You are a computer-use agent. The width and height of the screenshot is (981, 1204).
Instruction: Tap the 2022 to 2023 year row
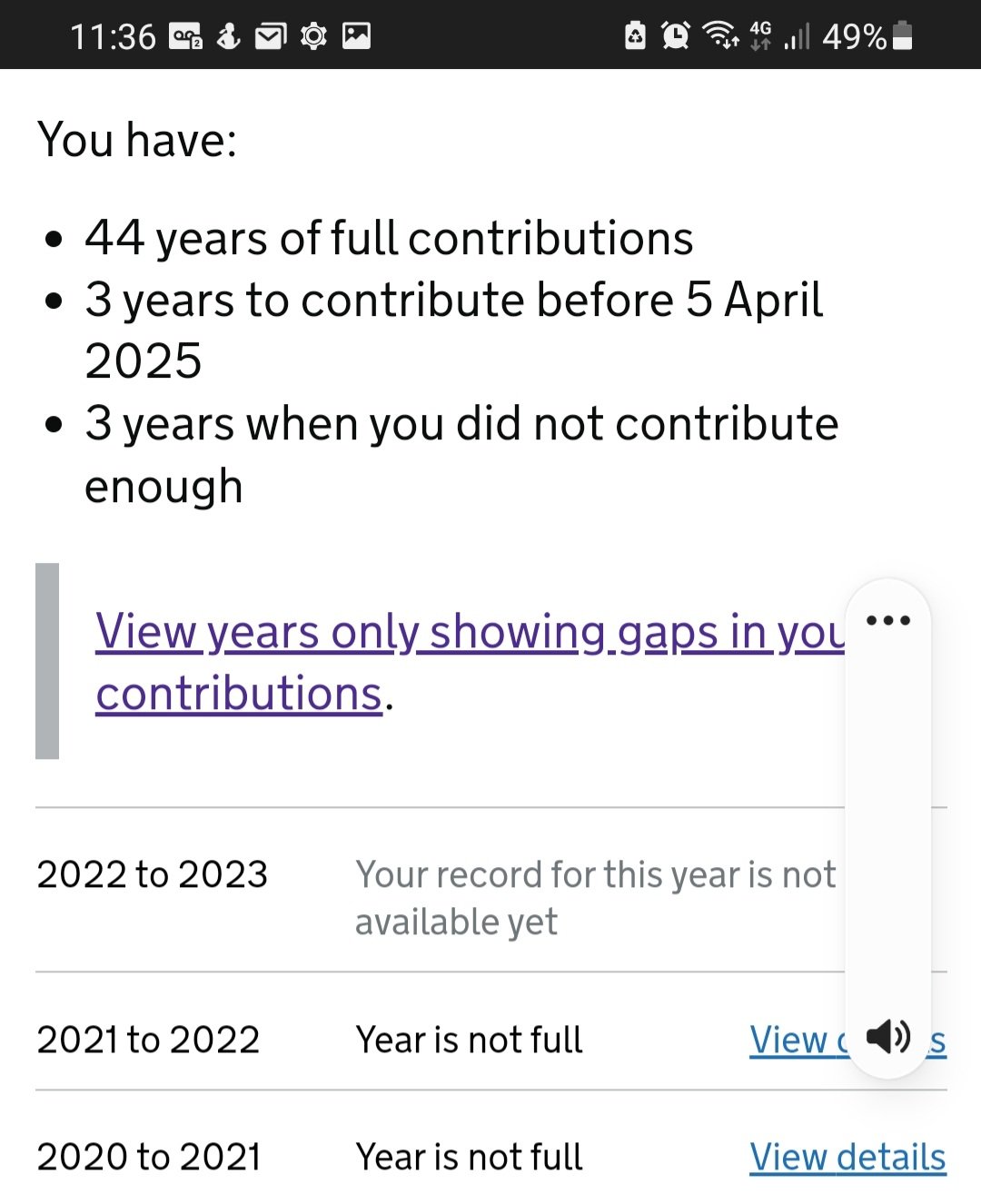click(152, 874)
